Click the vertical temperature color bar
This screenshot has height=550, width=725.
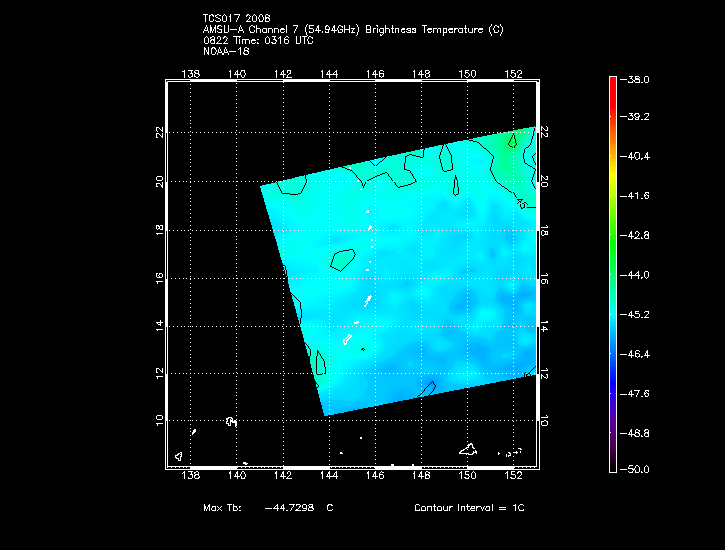point(613,273)
